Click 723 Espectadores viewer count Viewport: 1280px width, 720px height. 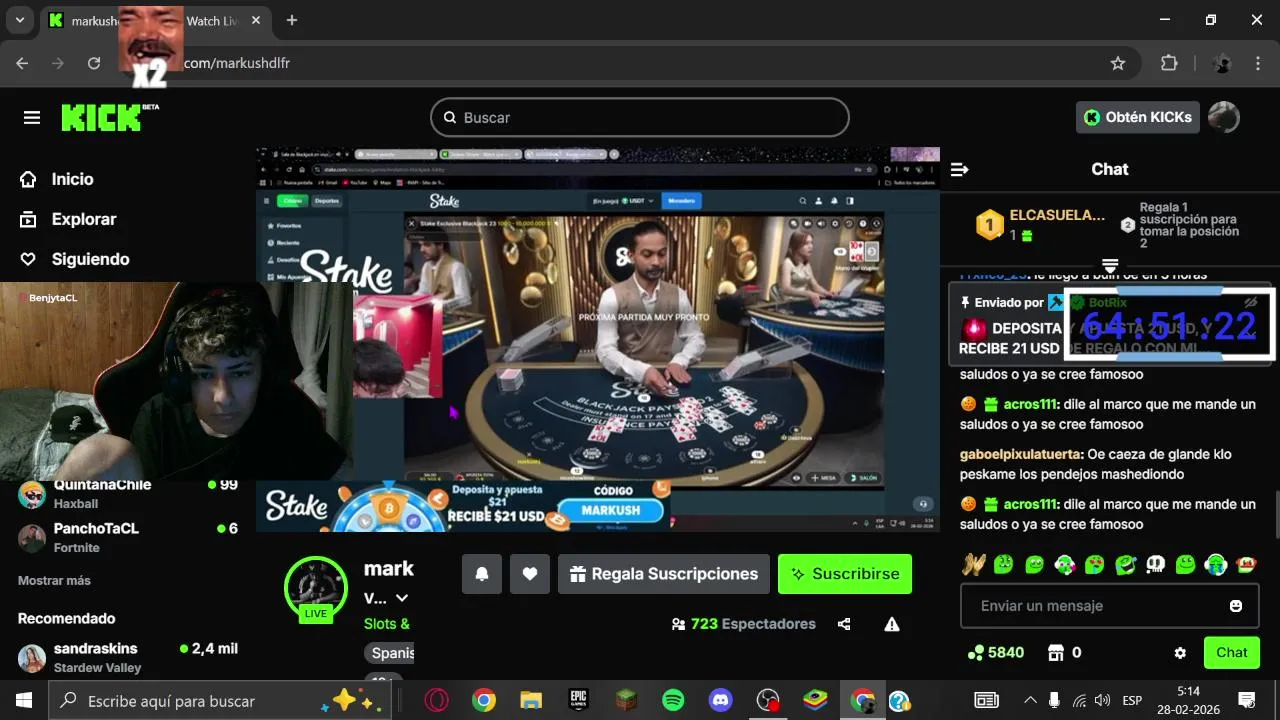click(745, 624)
